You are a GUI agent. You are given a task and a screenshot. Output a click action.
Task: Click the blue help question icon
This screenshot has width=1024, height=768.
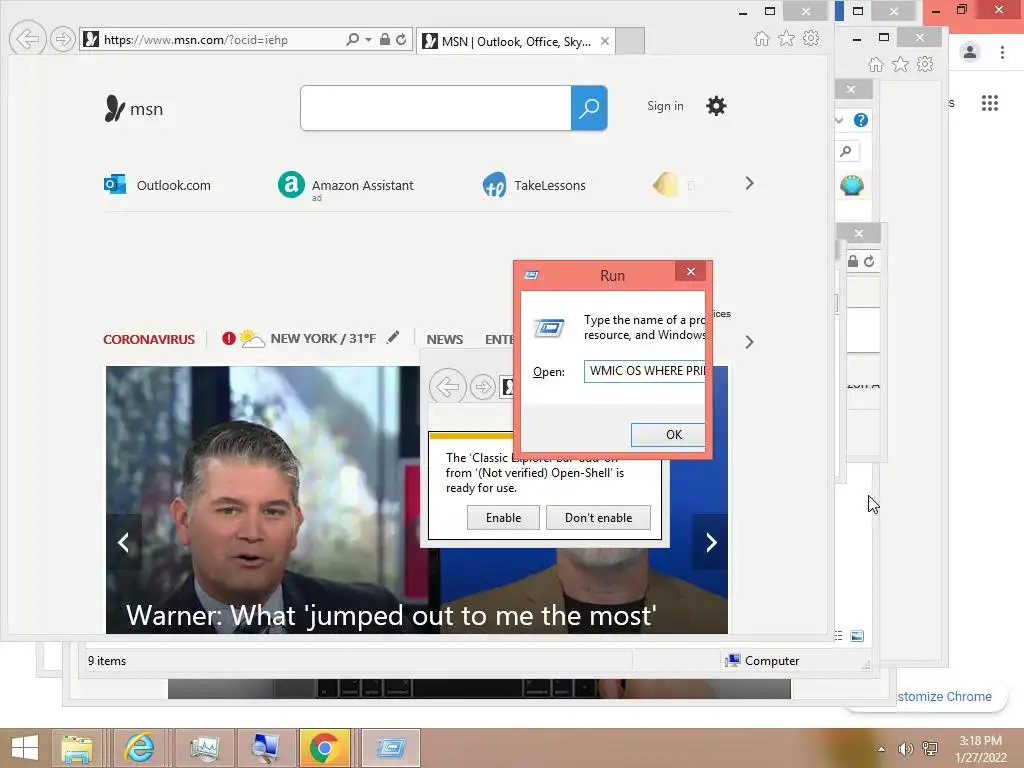[x=861, y=120]
